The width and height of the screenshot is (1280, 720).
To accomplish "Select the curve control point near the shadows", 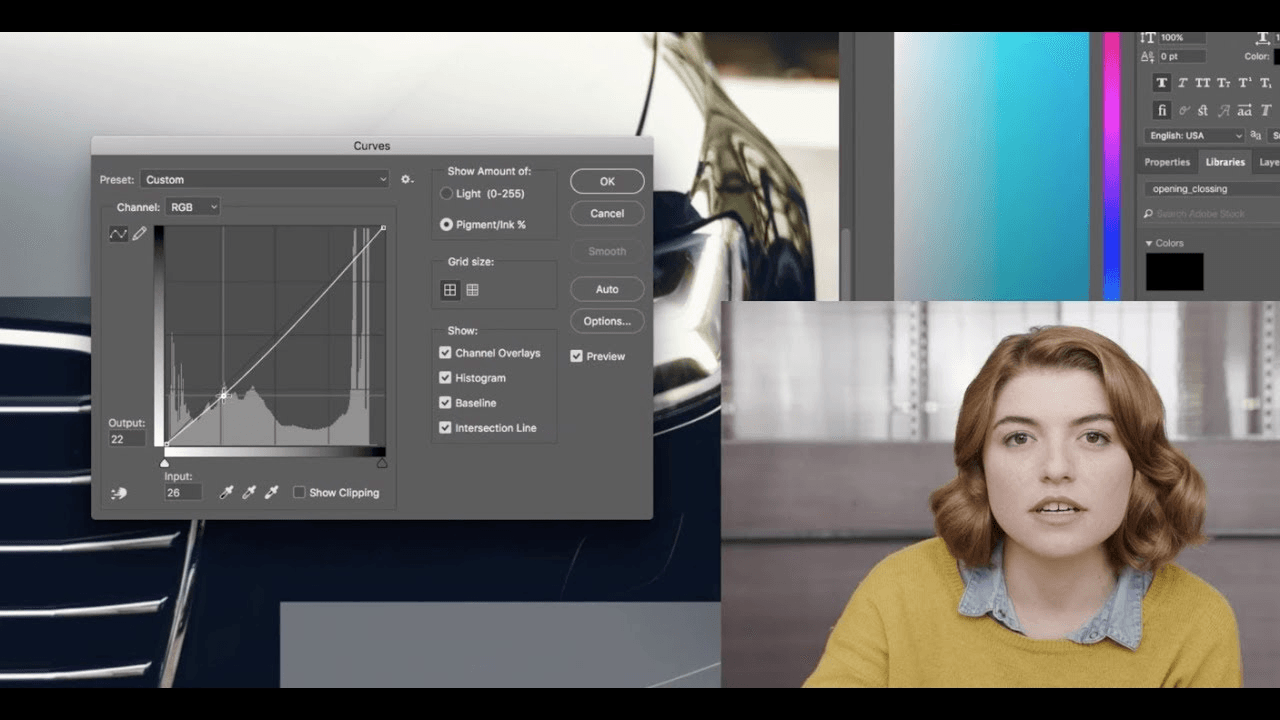I will 224,395.
